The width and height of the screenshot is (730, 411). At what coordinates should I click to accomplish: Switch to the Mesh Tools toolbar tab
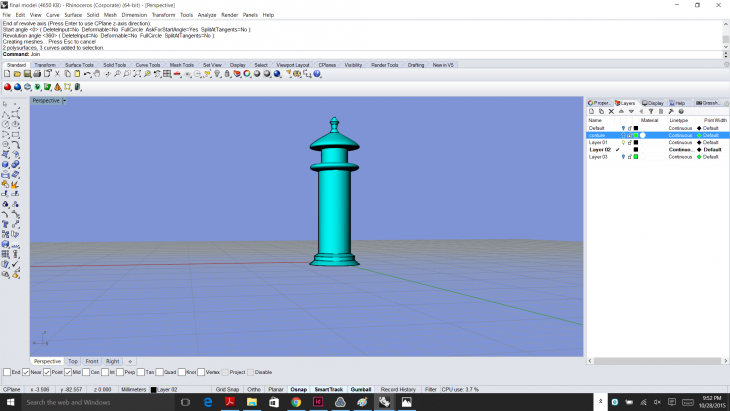coord(184,65)
